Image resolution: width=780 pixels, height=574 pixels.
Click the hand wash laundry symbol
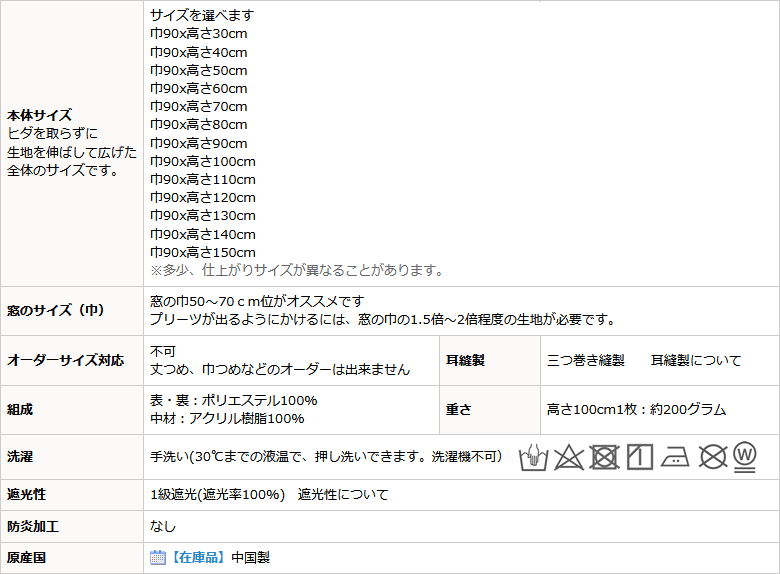tap(534, 457)
